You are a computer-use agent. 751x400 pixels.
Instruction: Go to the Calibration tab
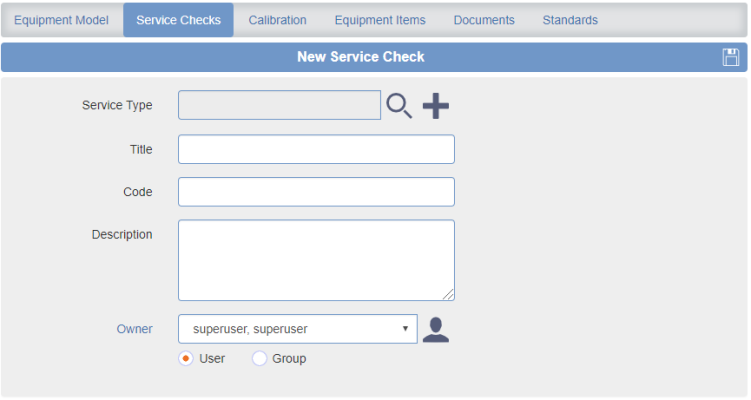pos(277,20)
